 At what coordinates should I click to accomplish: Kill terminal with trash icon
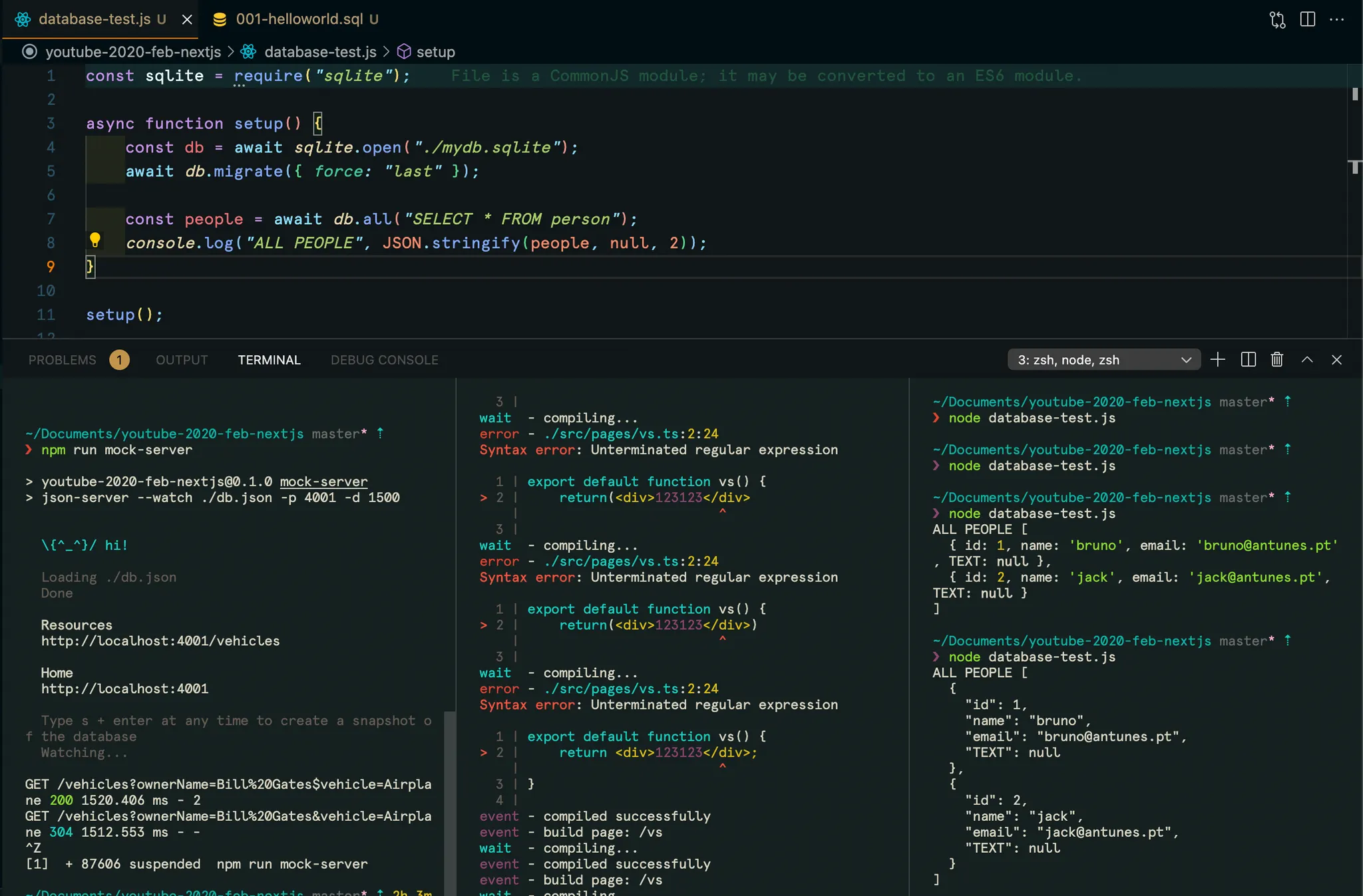click(1276, 360)
